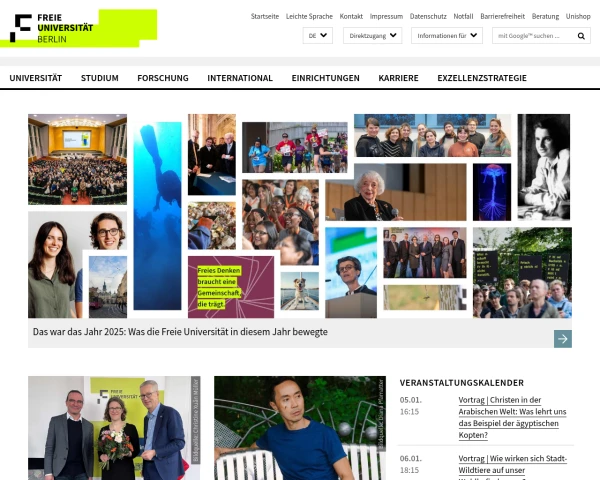Open the Christen in der Arabischen Welt lecture
The width and height of the screenshot is (600, 480).
point(512,418)
